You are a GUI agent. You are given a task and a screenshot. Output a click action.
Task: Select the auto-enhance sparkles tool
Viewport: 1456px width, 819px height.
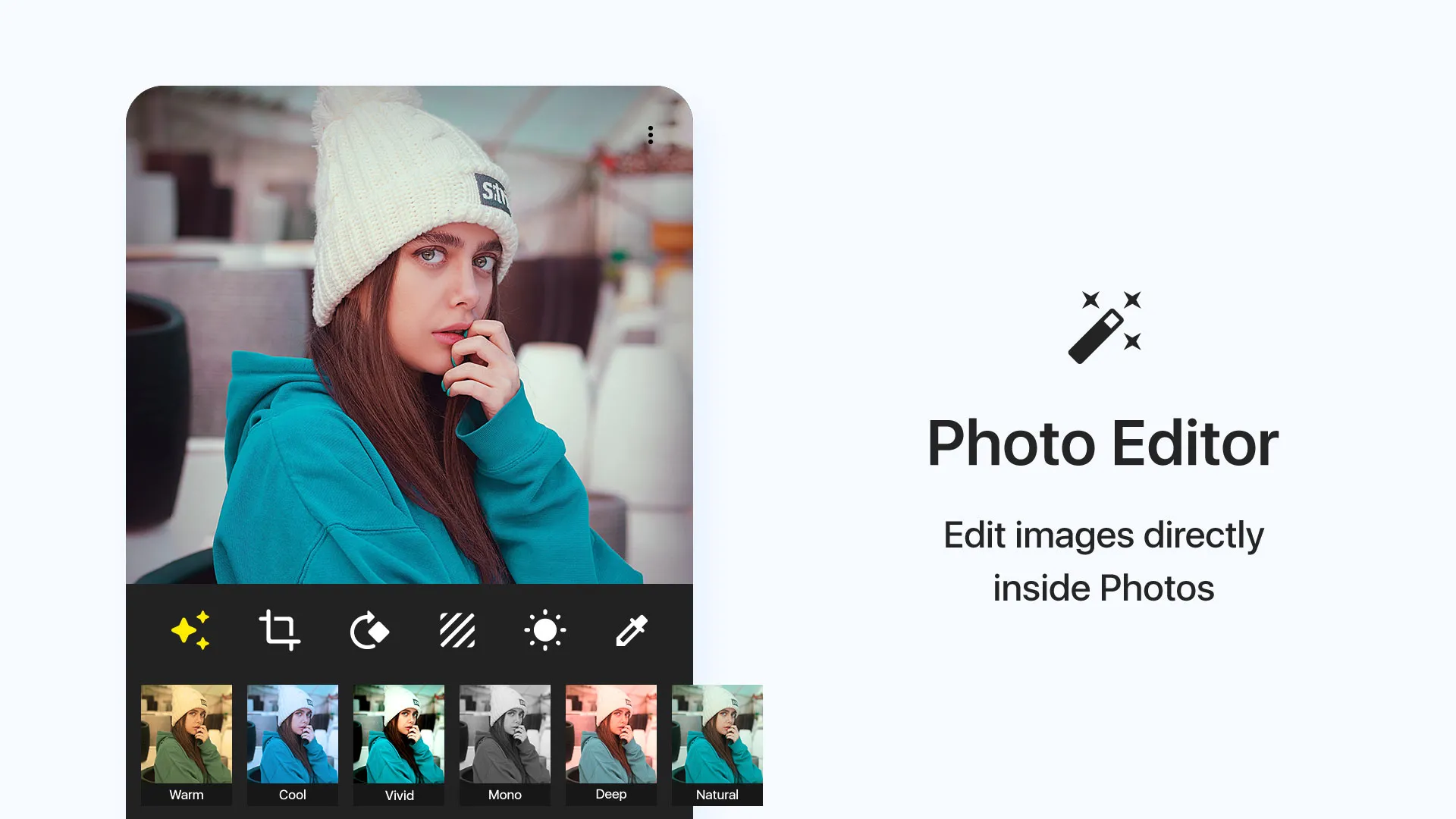click(190, 629)
